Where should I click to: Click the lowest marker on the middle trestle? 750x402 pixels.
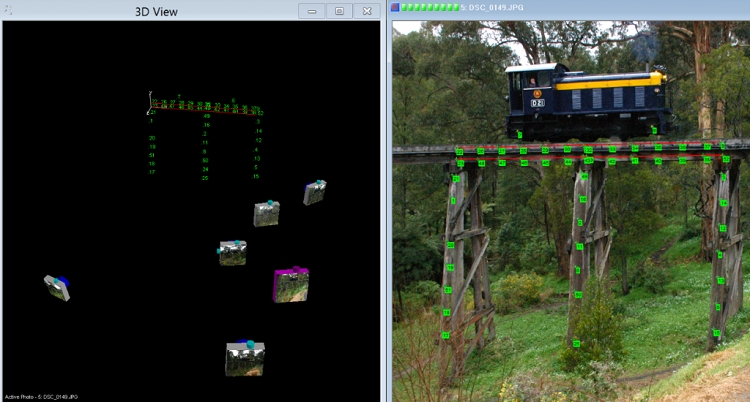[x=576, y=343]
